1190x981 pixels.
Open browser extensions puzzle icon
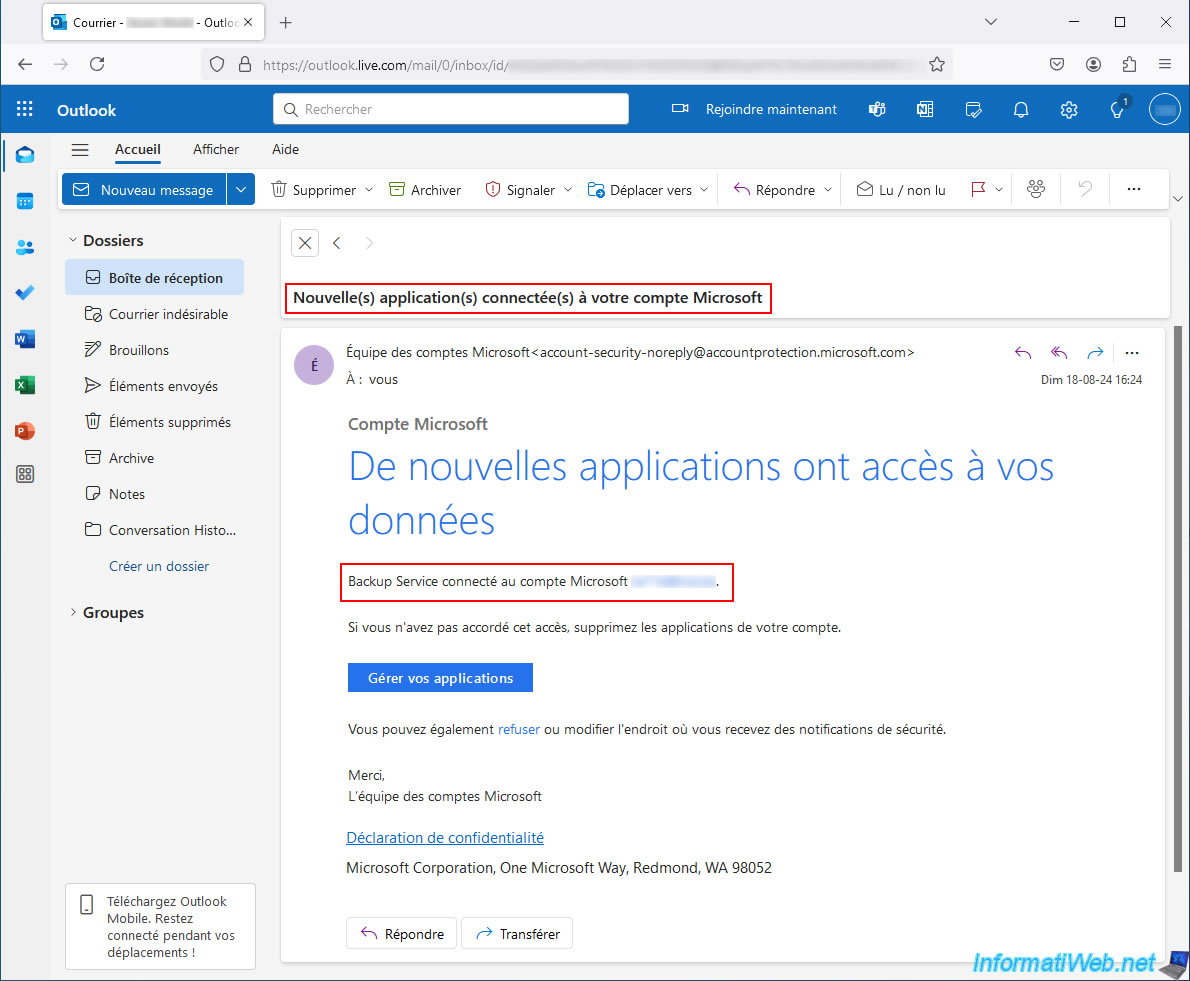click(1129, 64)
